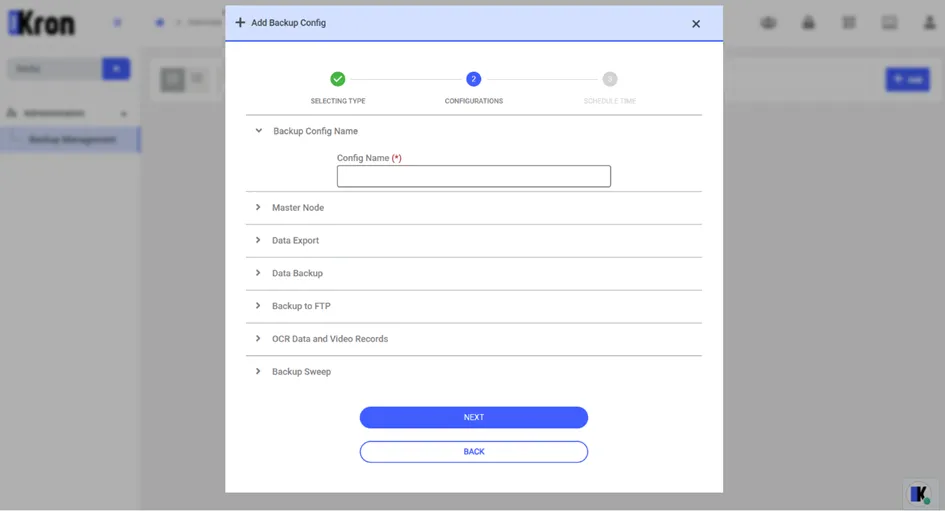Click the SELECTING TYPE step label
945x511 pixels.
[x=338, y=101]
